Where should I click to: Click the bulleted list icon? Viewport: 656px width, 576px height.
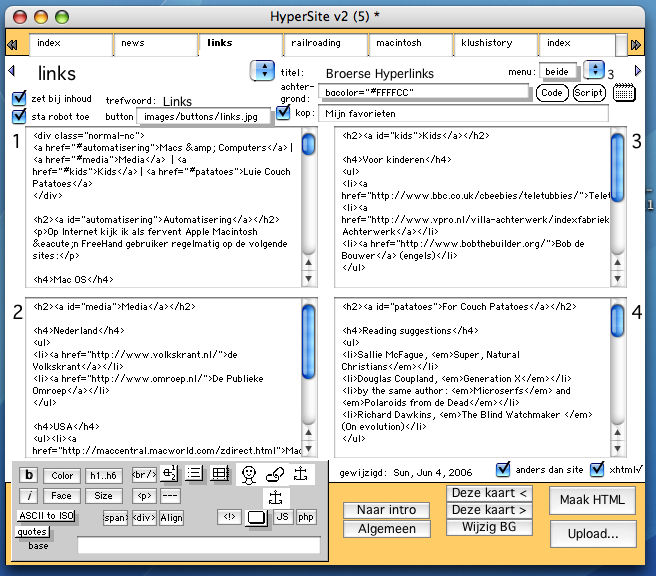[x=195, y=474]
